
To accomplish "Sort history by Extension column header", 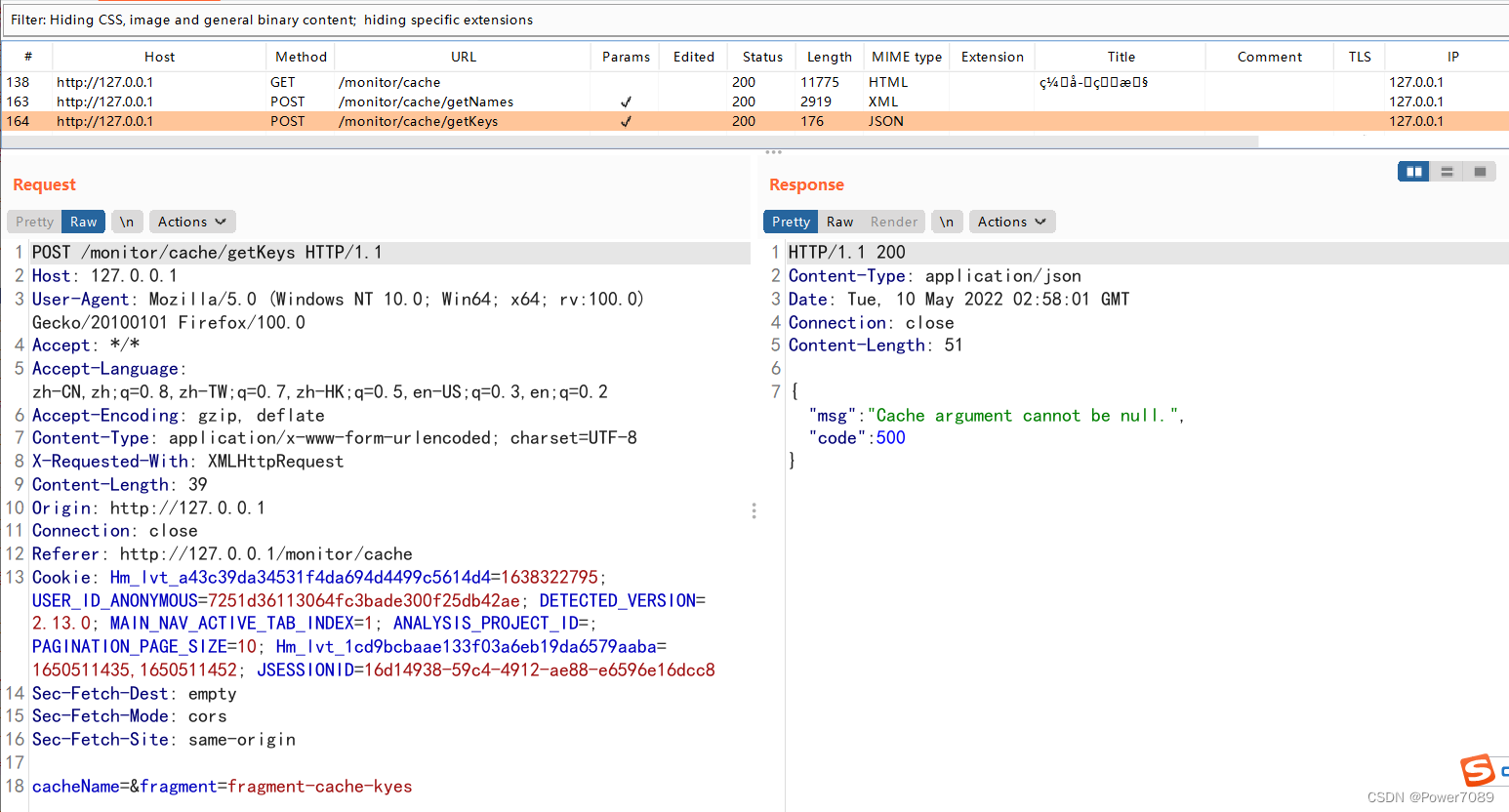I will 993,57.
